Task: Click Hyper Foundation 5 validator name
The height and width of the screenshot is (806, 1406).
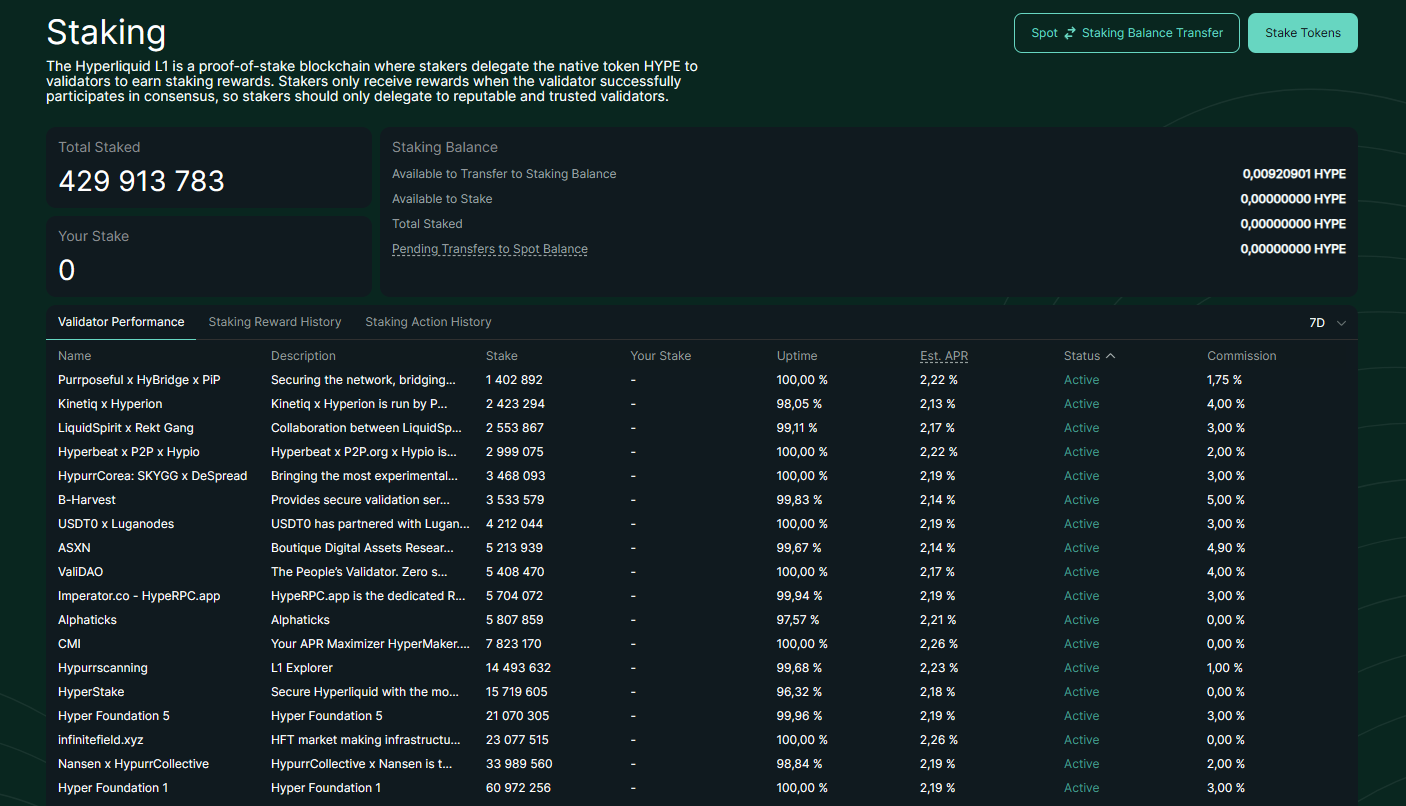Action: click(114, 716)
